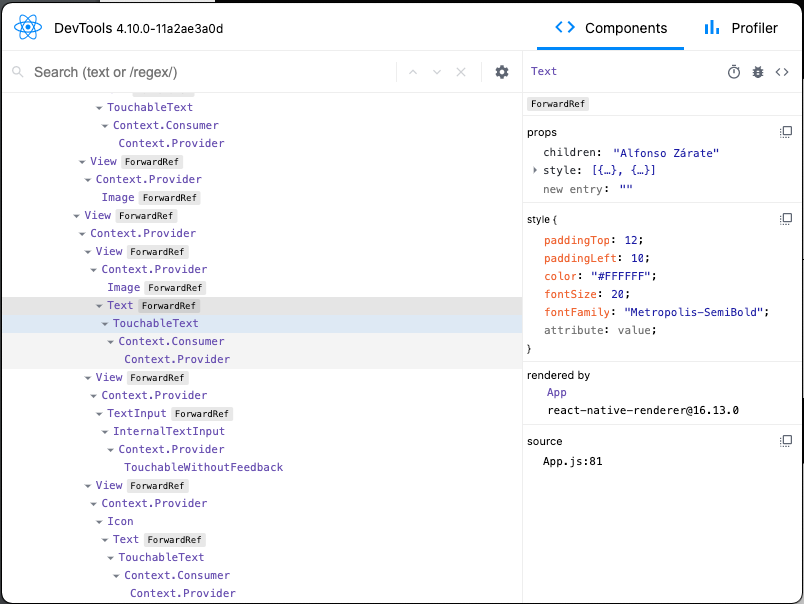Log Text component data with the bug icon
Image resolution: width=804 pixels, height=604 pixels.
(x=758, y=71)
